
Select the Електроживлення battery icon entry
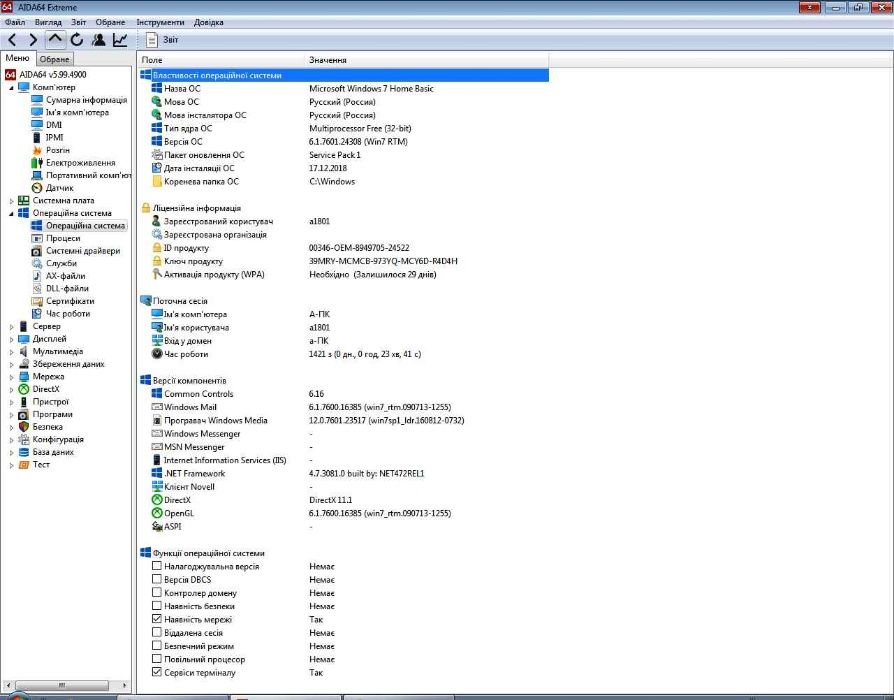[37, 162]
